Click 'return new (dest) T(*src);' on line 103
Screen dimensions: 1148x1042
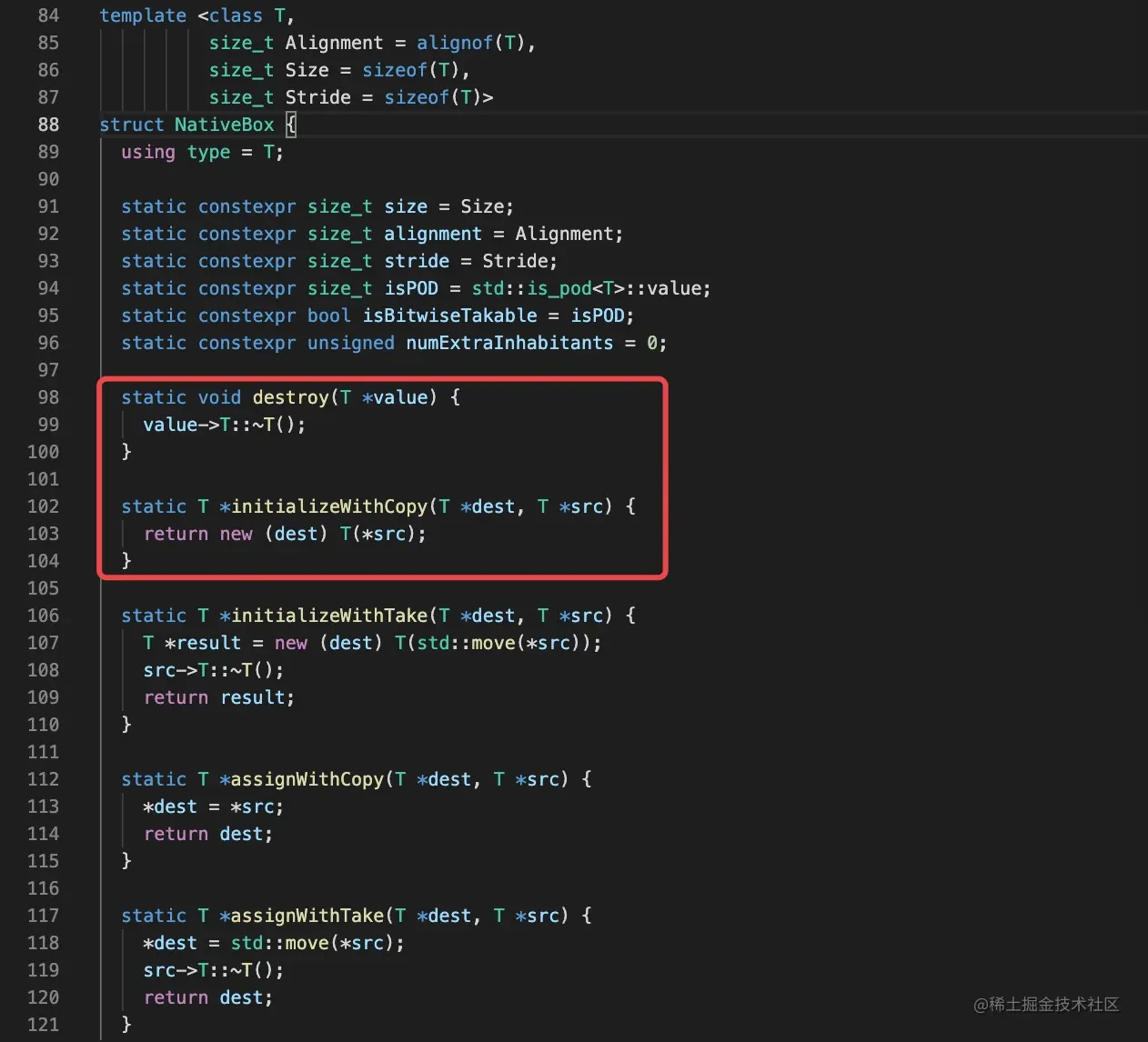click(x=285, y=534)
